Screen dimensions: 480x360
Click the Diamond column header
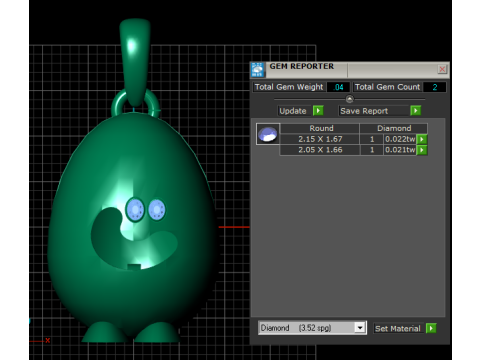[x=394, y=128]
